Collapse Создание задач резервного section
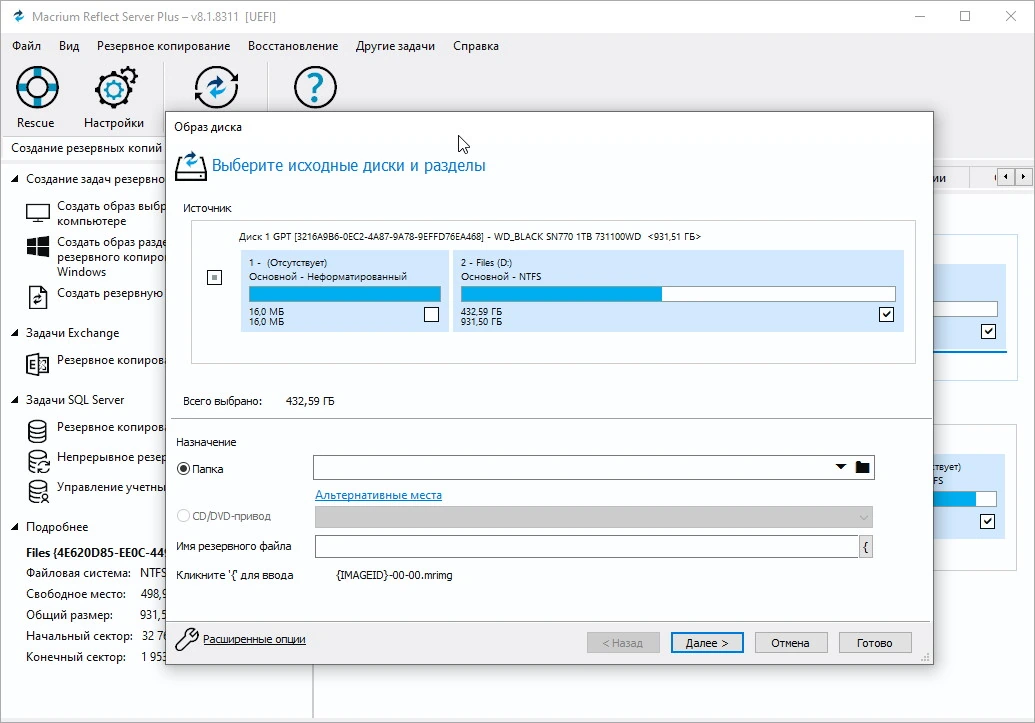Viewport: 1035px width, 723px height. tap(15, 179)
